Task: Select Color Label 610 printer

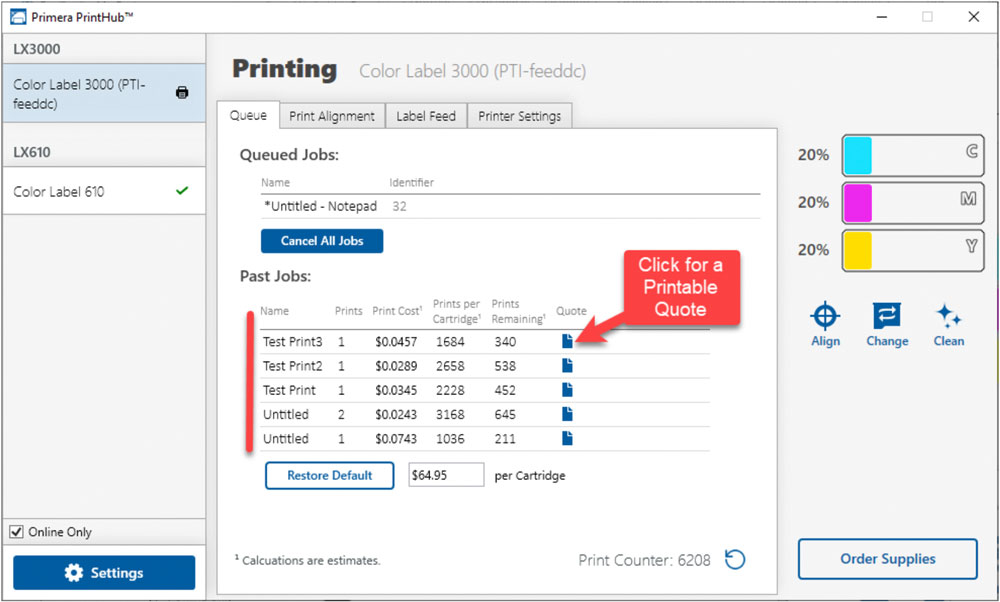Action: tap(104, 191)
